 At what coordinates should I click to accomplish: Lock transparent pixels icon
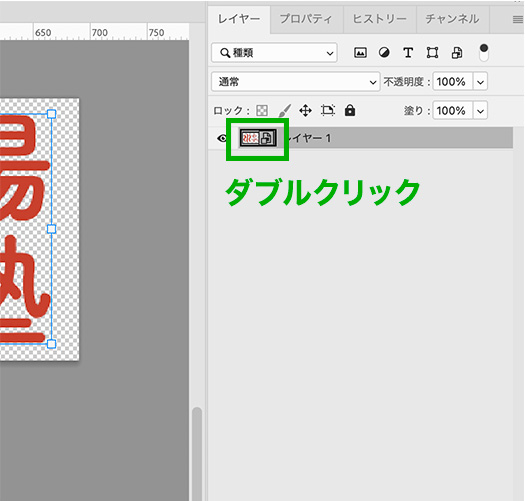pos(262,111)
